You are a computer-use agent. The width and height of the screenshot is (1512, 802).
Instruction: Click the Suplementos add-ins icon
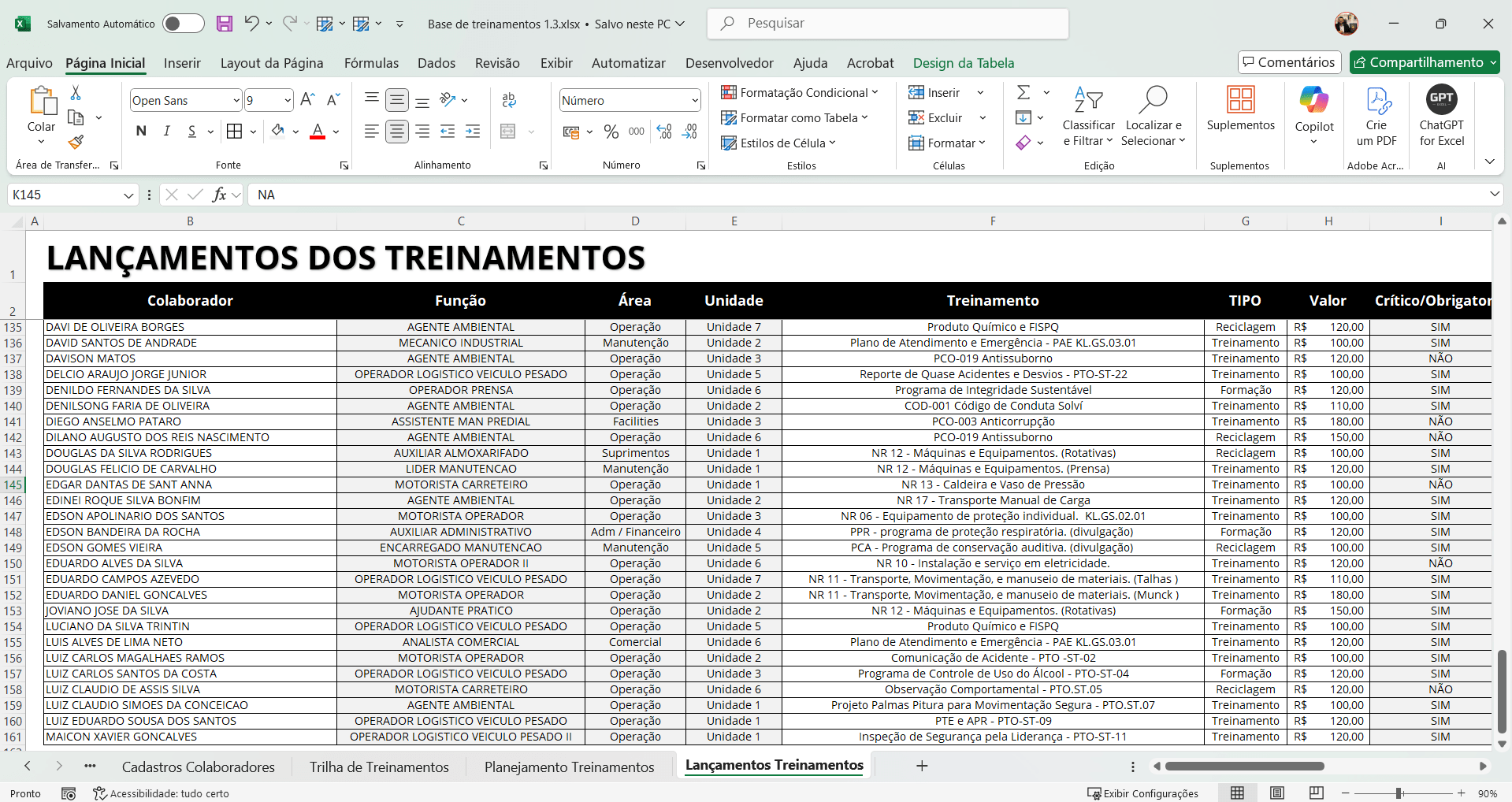coord(1240,100)
